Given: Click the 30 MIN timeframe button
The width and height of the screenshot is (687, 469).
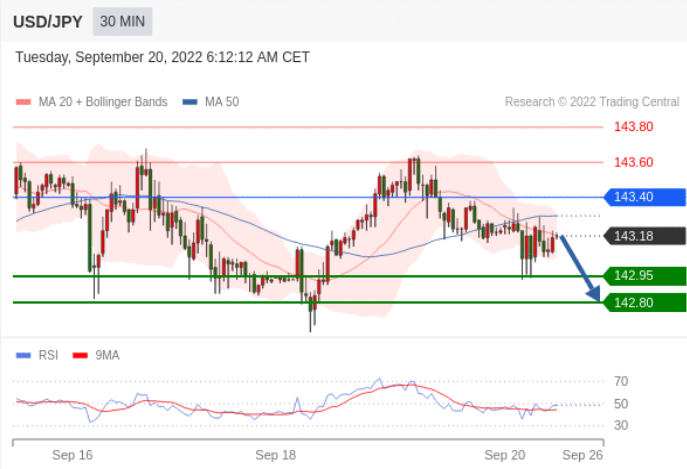Looking at the screenshot, I should click(x=122, y=21).
